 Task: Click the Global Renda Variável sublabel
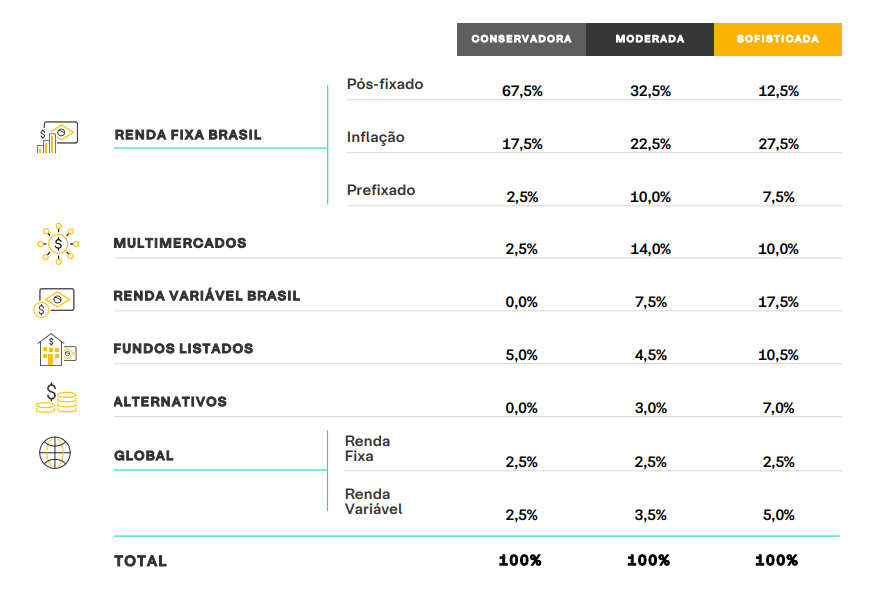[x=374, y=502]
